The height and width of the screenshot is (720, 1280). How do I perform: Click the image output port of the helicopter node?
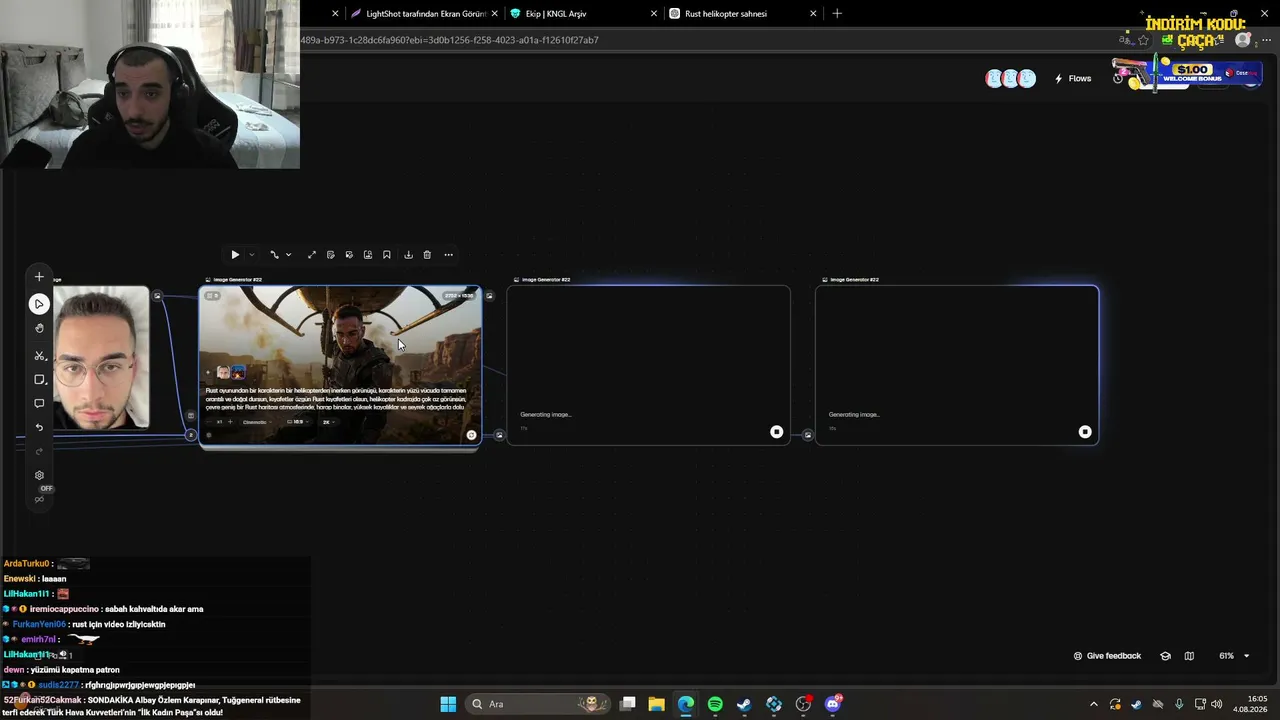(489, 296)
